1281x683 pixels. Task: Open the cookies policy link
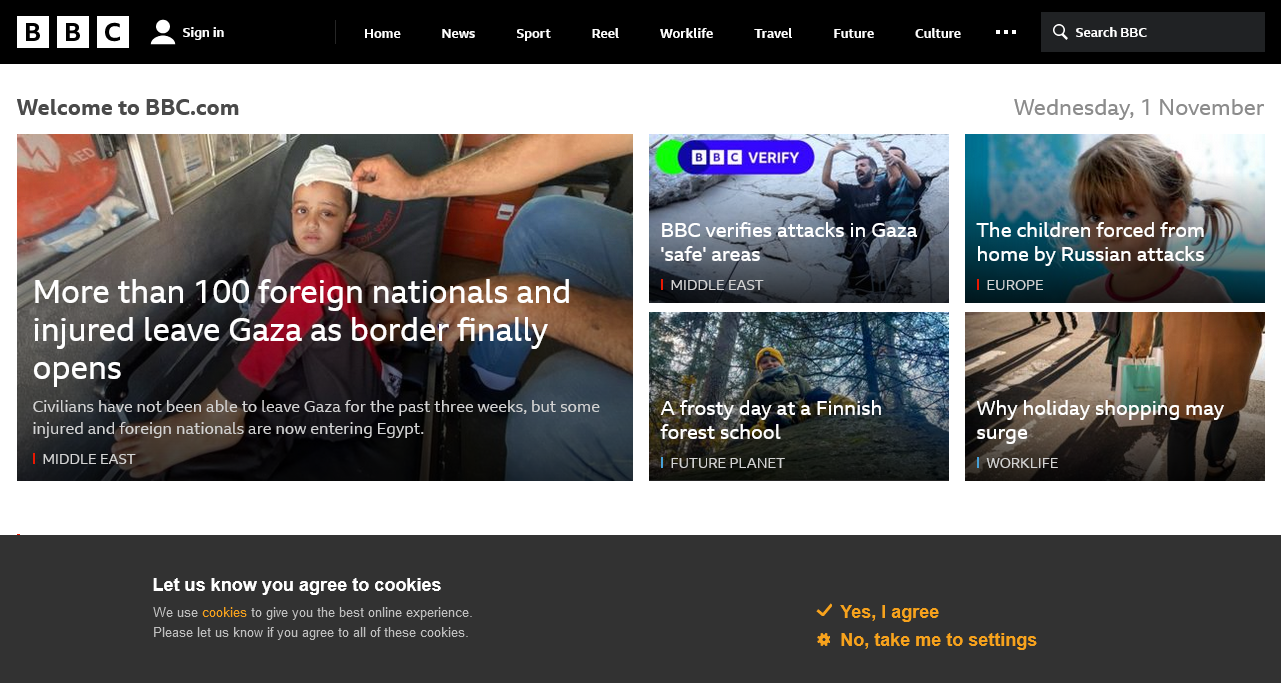[x=224, y=613]
